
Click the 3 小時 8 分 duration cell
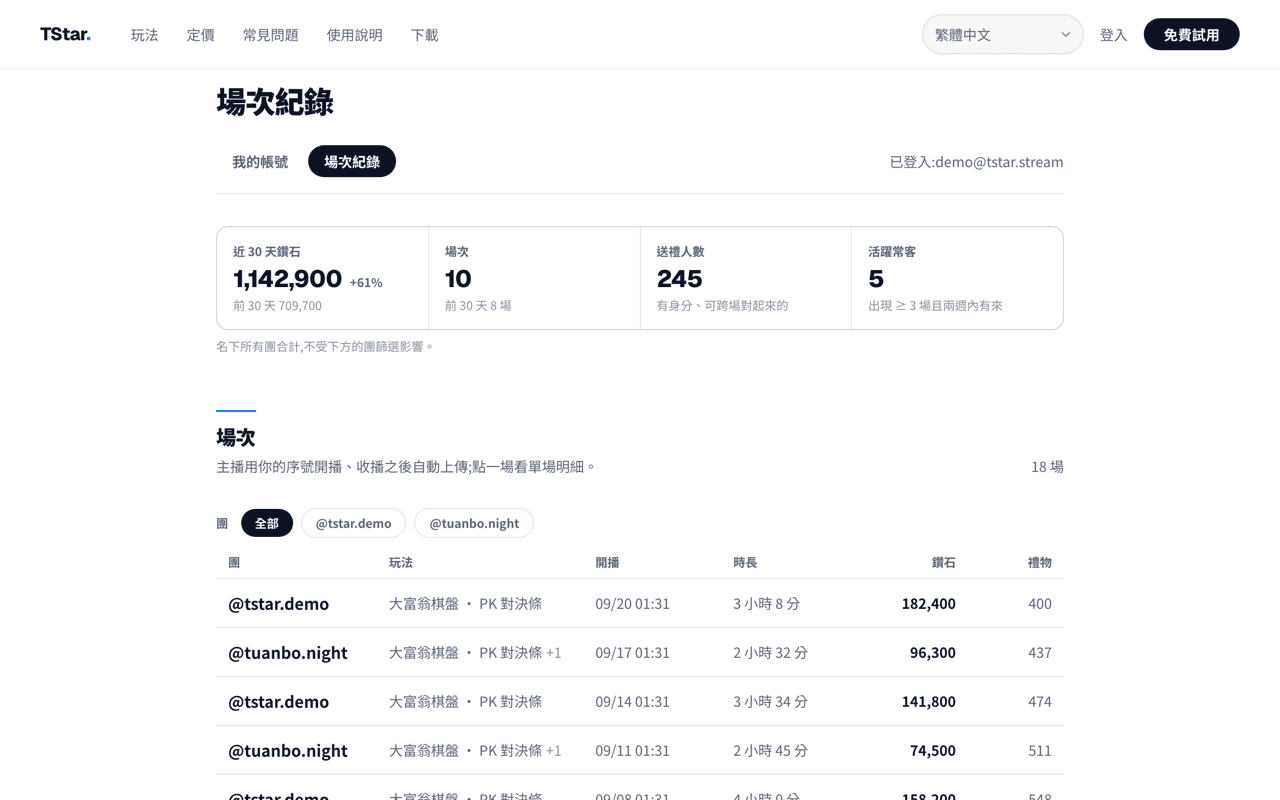click(x=766, y=603)
